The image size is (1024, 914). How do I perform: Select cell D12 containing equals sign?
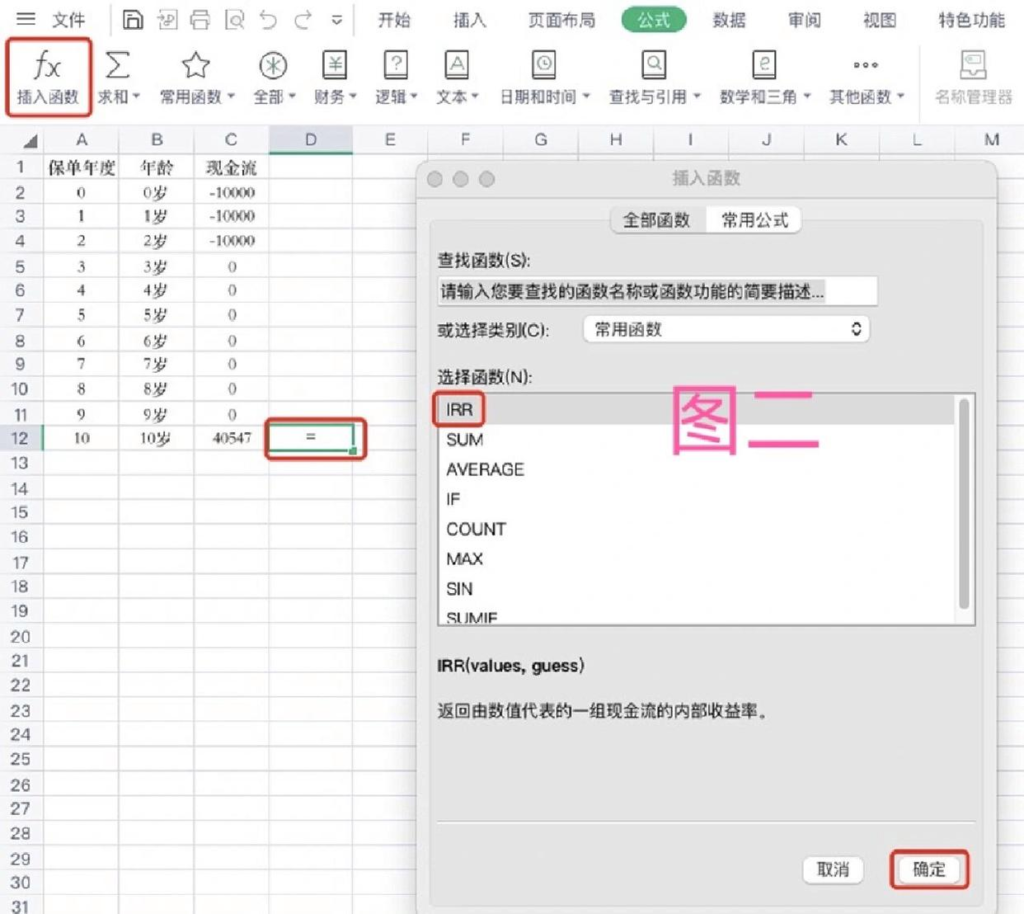pos(311,437)
